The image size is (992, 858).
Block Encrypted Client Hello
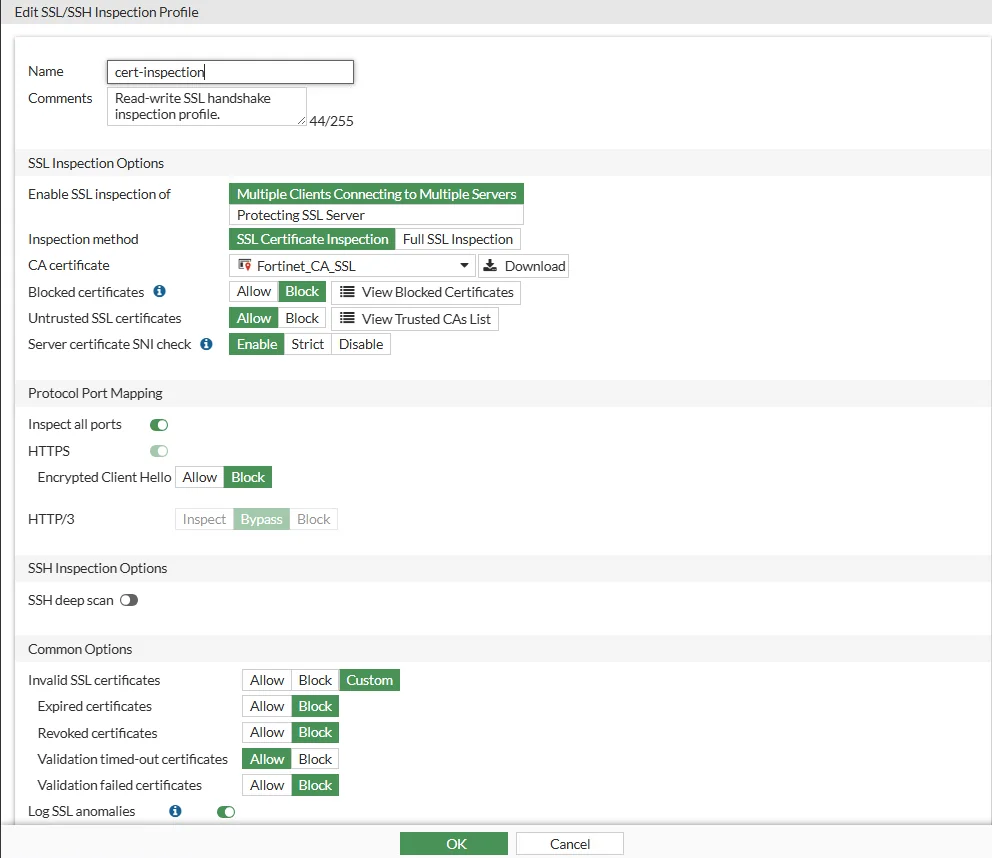pos(248,477)
